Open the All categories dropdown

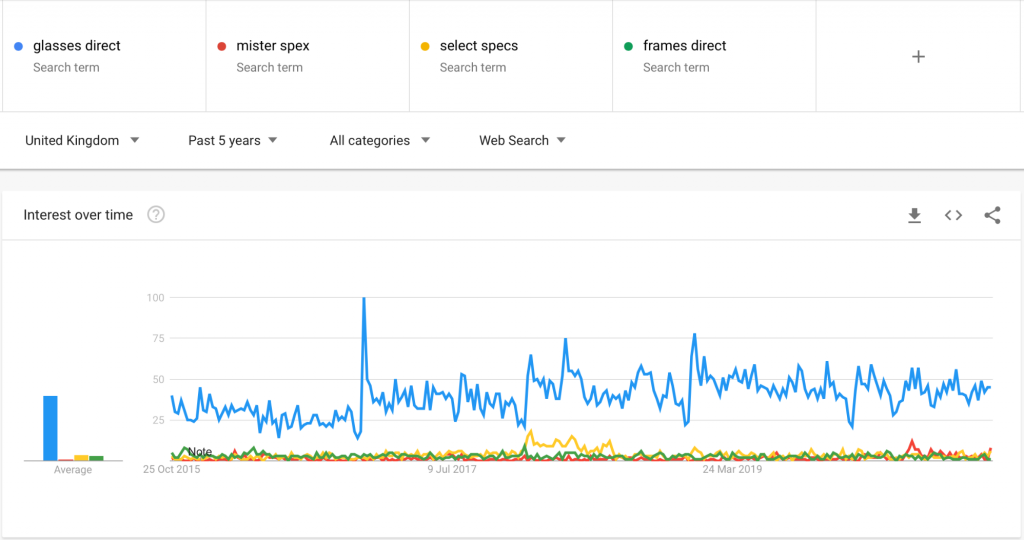point(379,140)
